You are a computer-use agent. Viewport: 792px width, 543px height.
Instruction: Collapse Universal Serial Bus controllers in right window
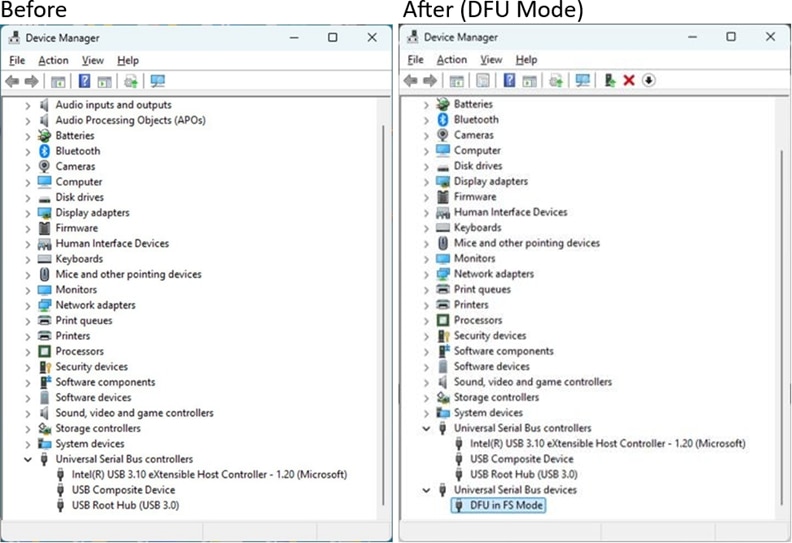pyautogui.click(x=426, y=428)
